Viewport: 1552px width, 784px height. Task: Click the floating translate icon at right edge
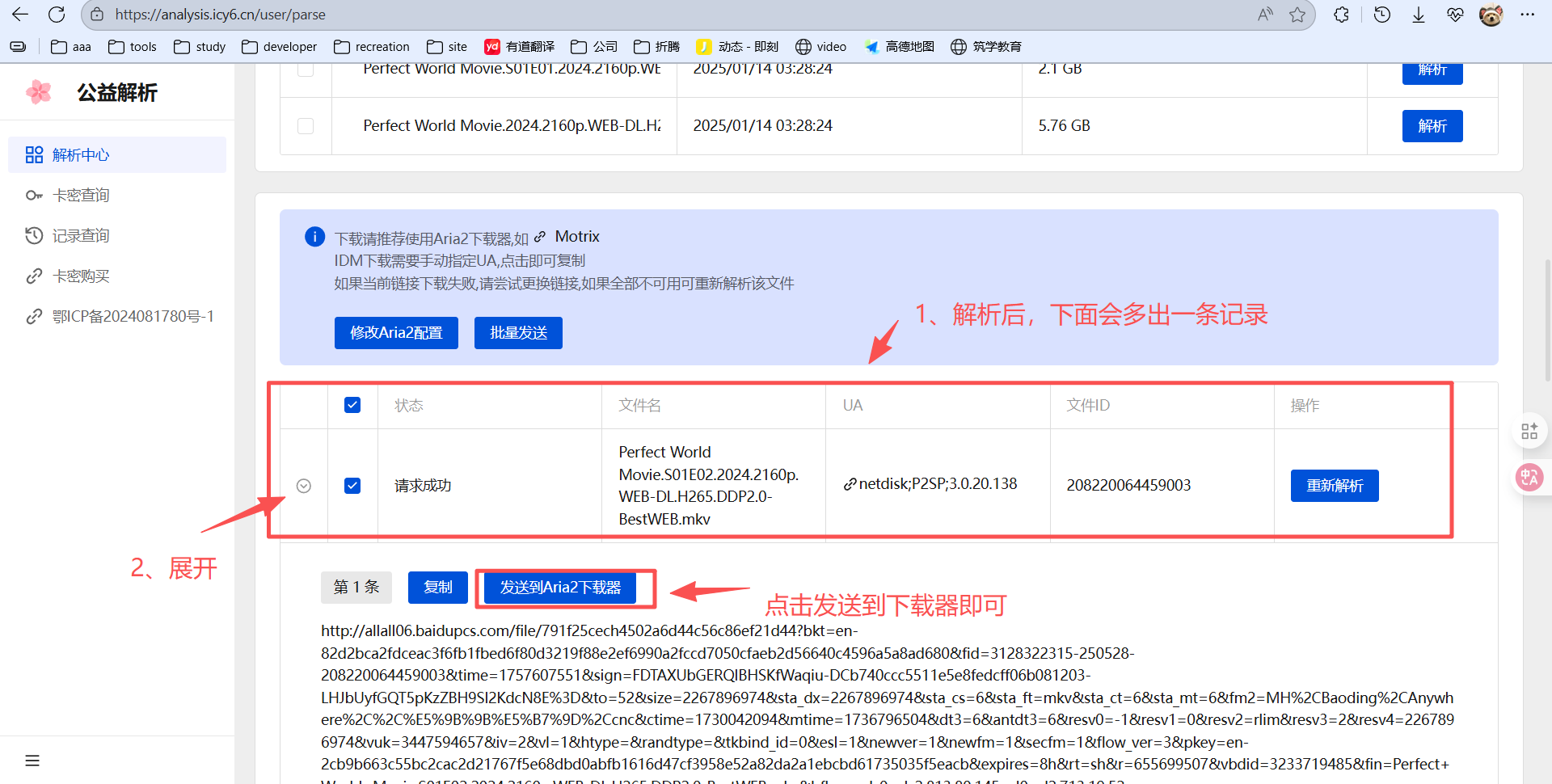(x=1529, y=477)
